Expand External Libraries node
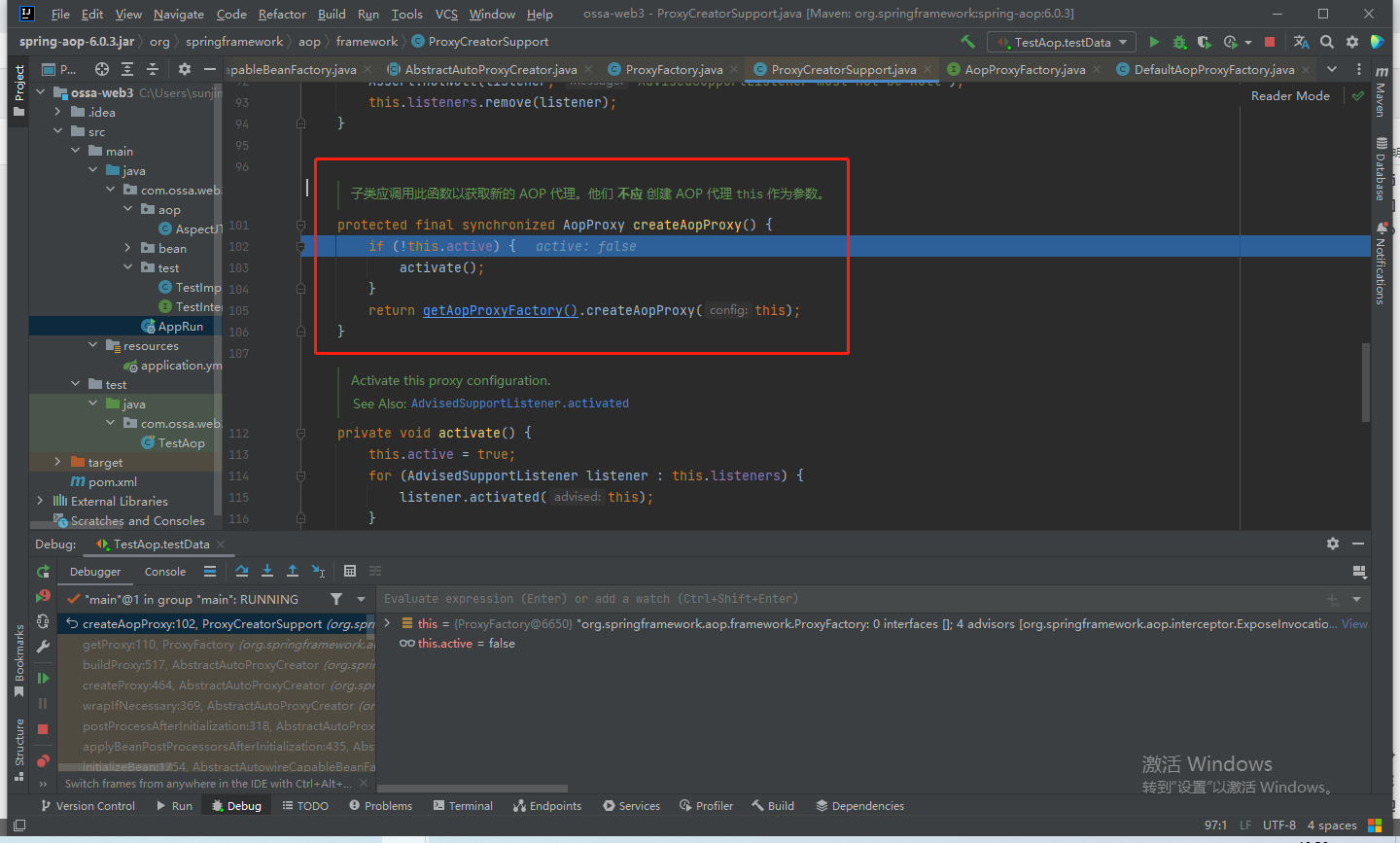Viewport: 1400px width, 843px height. [41, 501]
